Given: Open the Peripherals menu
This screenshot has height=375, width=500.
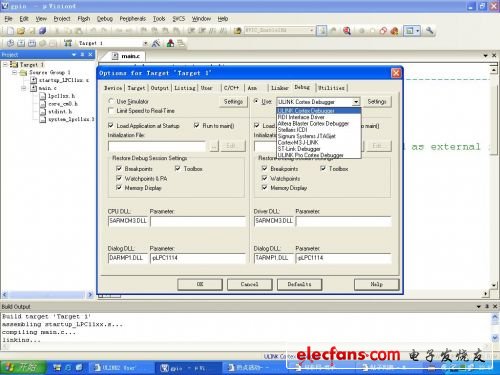Looking at the screenshot, I should click(133, 19).
